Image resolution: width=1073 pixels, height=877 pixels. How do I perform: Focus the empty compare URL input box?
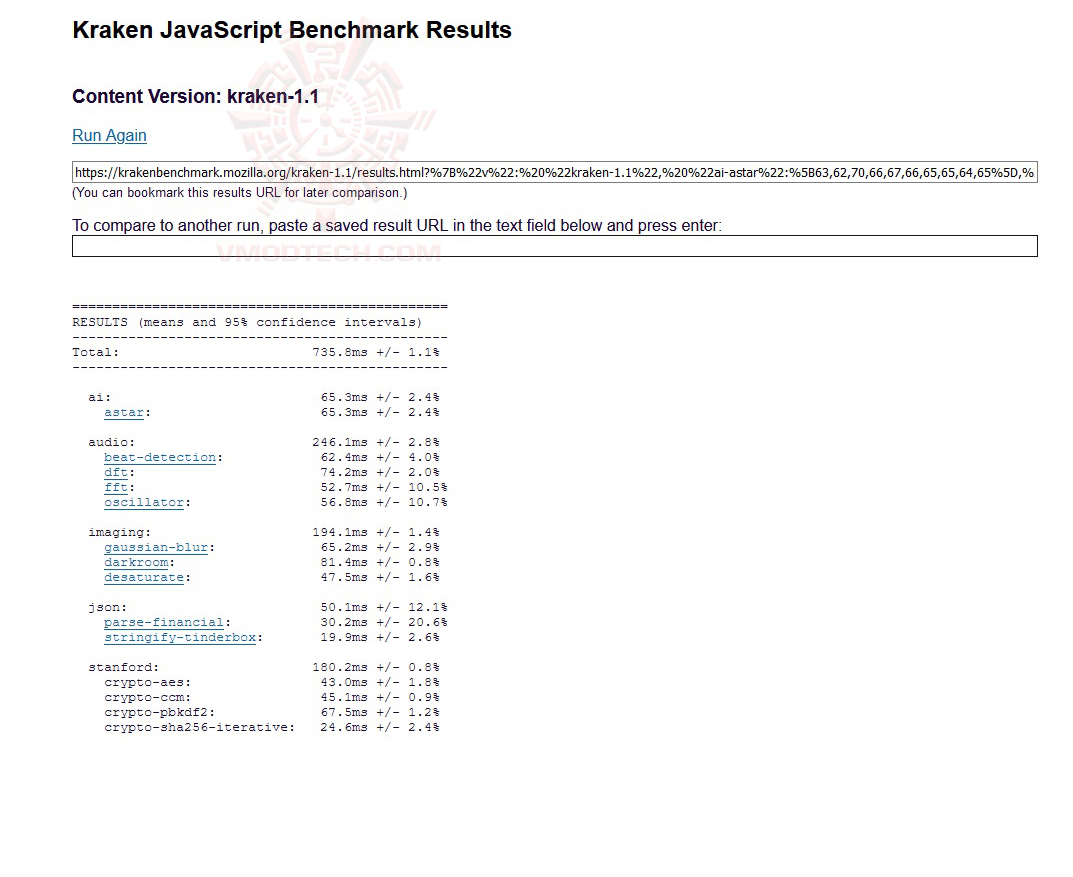pyautogui.click(x=554, y=246)
